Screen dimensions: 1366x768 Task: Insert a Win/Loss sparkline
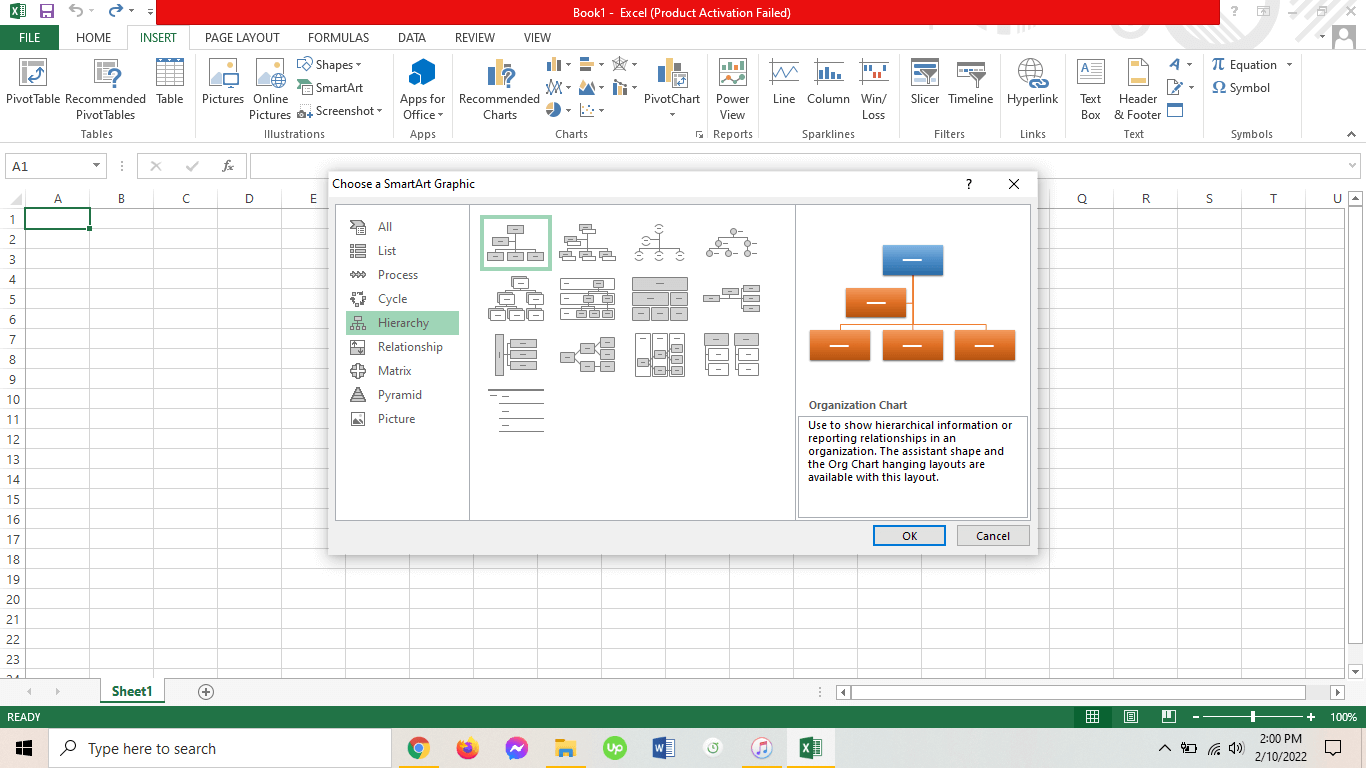(x=874, y=90)
